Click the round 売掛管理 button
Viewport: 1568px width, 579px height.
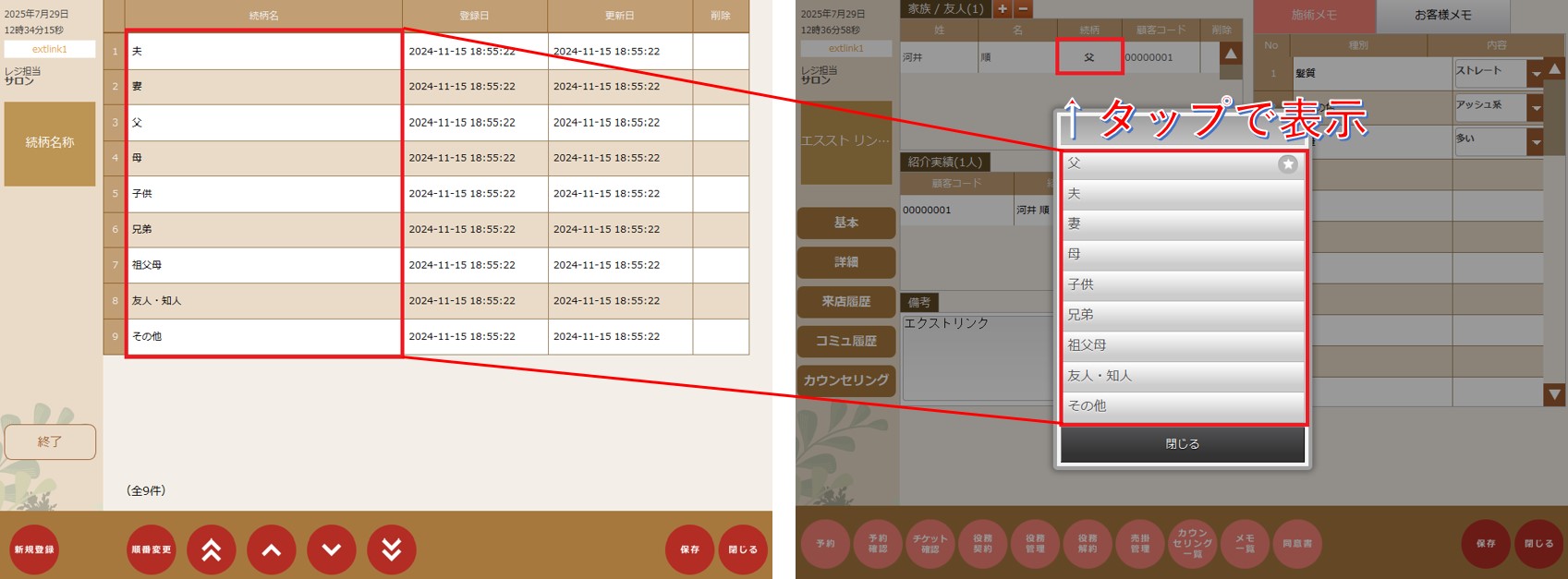(x=1140, y=544)
